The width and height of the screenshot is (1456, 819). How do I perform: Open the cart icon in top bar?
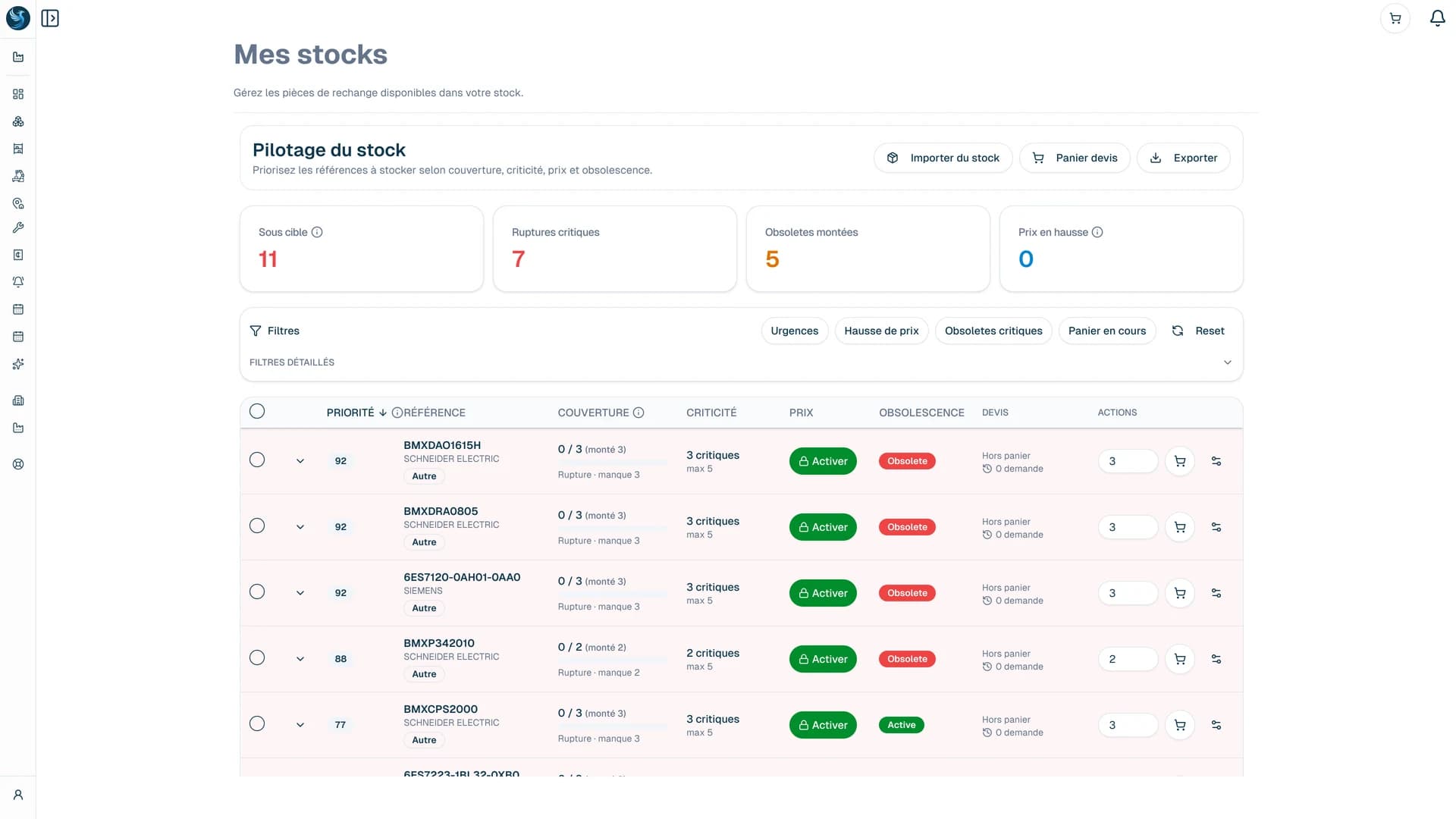coord(1395,18)
